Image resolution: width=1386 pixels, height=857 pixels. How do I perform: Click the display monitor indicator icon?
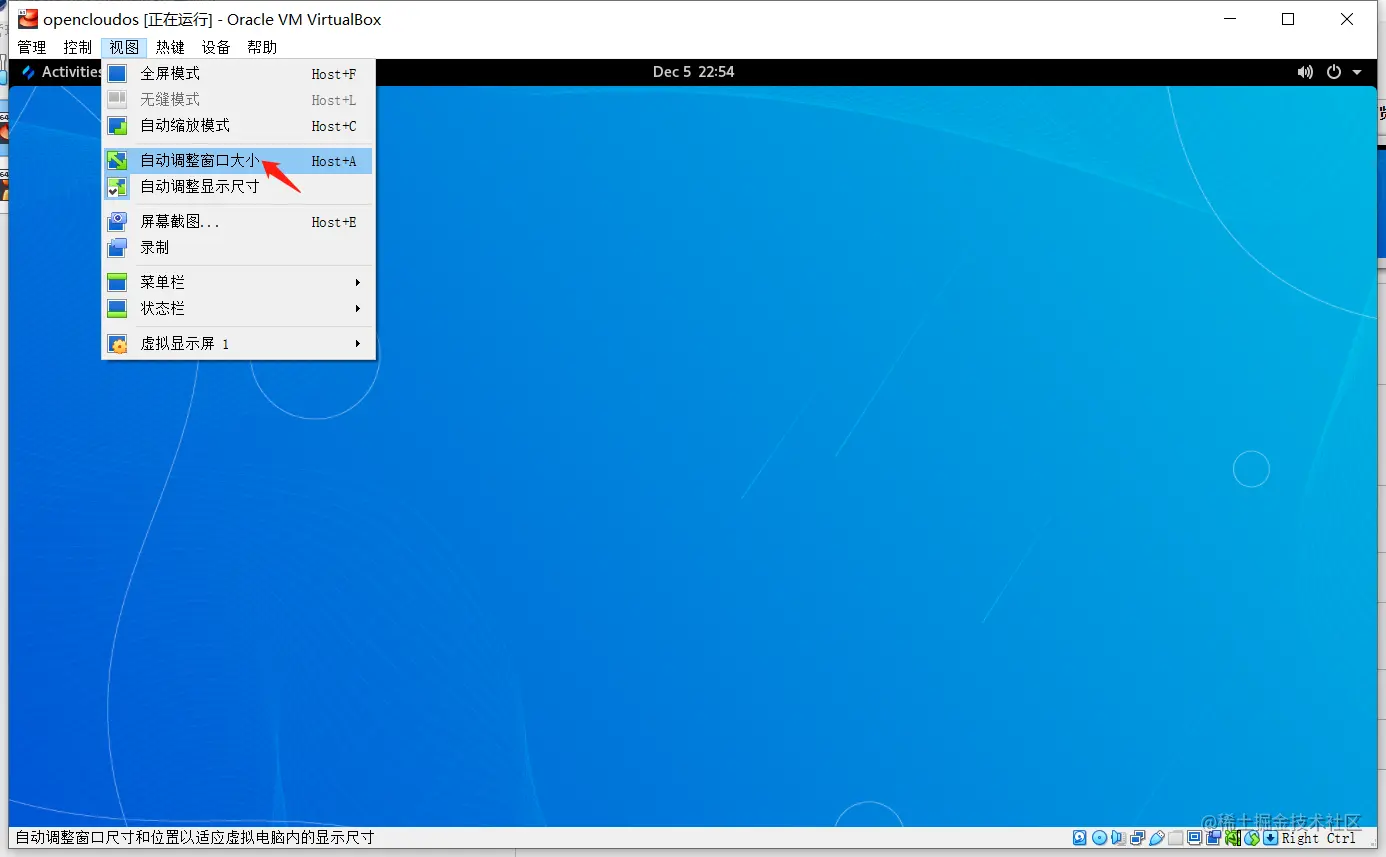tap(1194, 838)
